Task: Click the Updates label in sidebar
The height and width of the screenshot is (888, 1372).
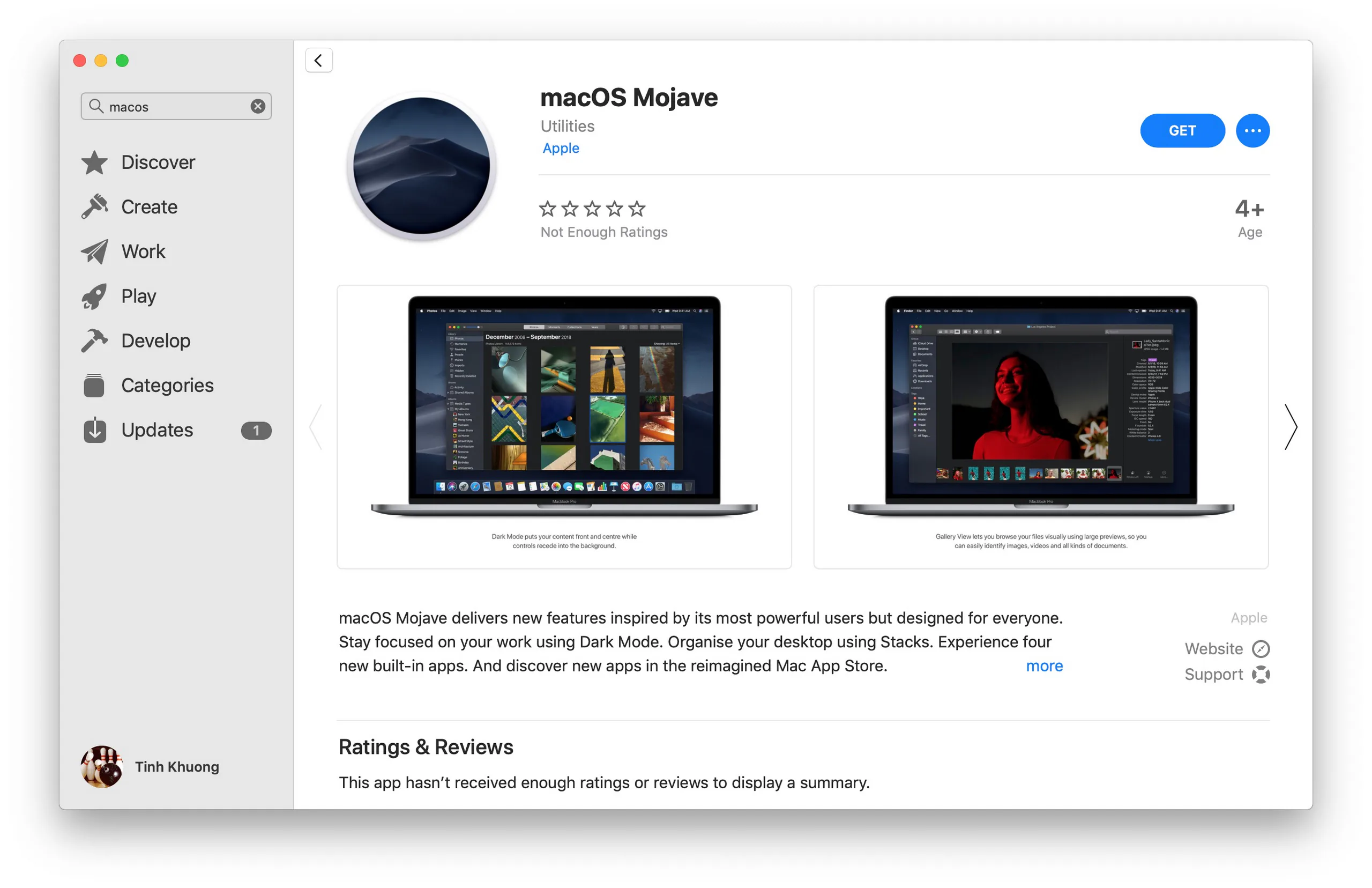Action: coord(156,430)
